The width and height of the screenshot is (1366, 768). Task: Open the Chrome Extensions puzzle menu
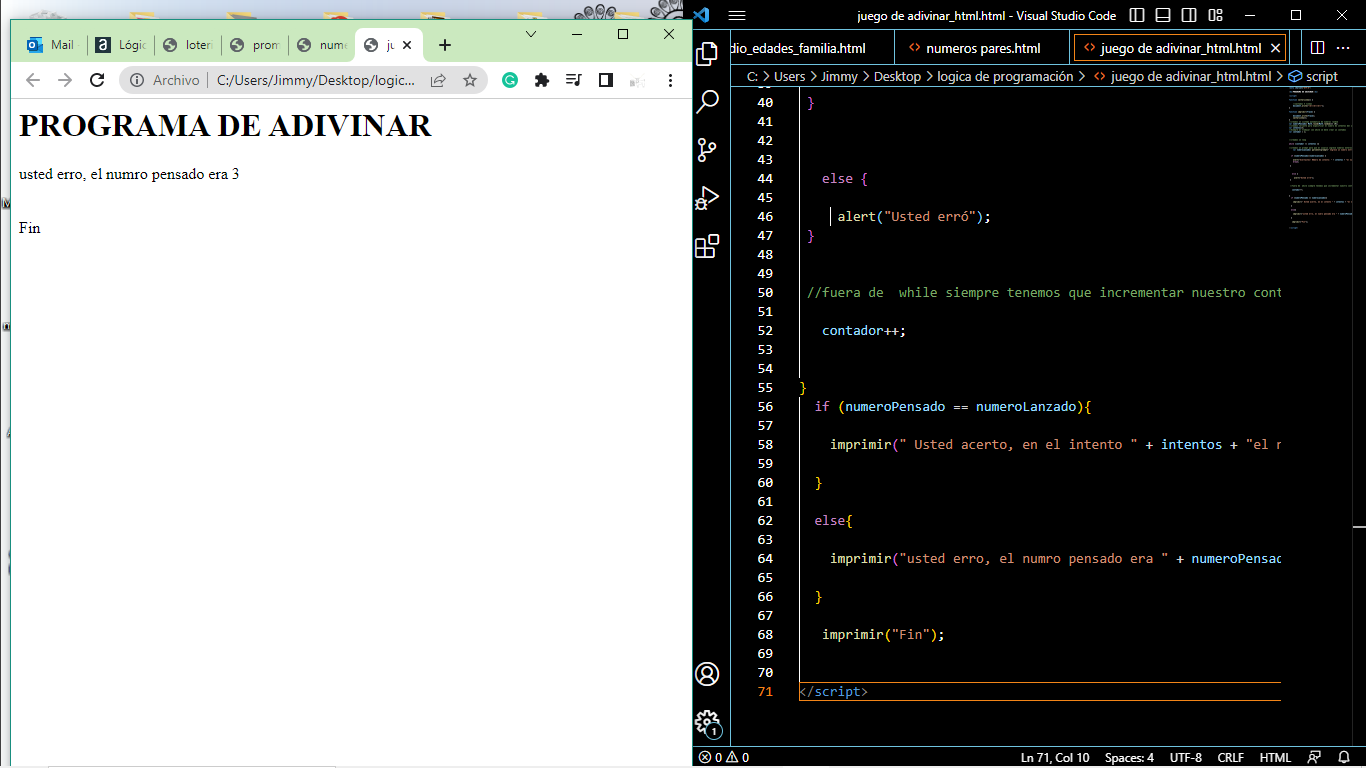(x=542, y=80)
